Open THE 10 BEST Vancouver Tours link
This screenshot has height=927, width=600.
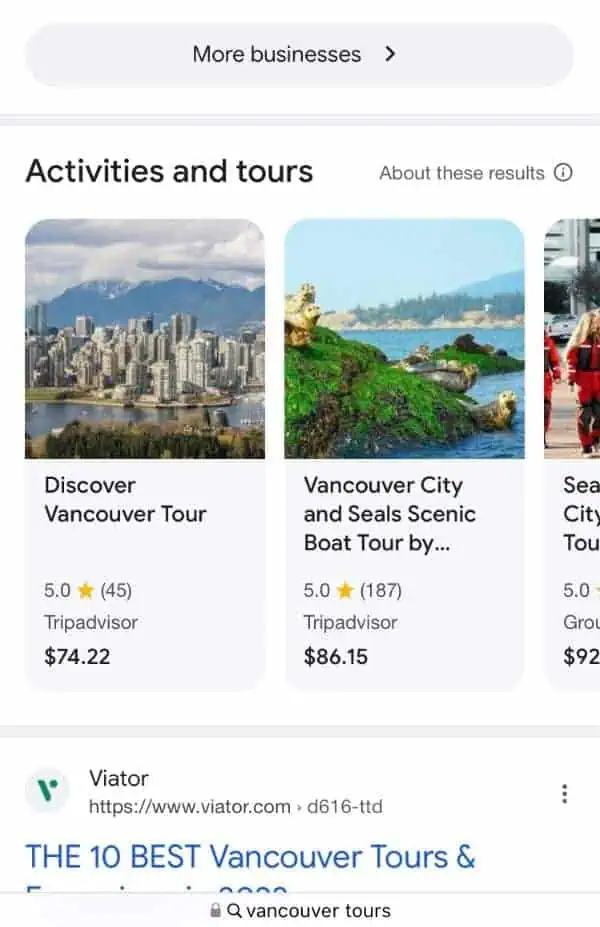[250, 857]
